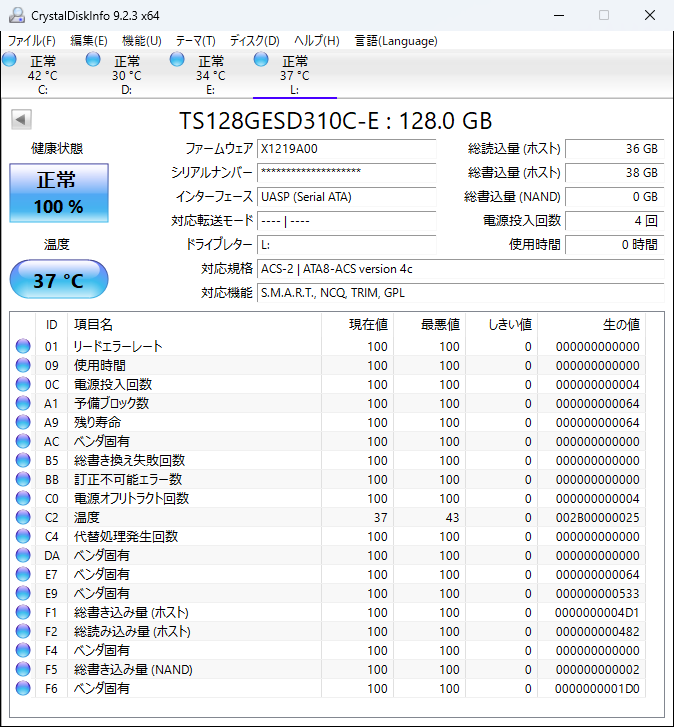This screenshot has width=674, height=727.
Task: Click status orb for F1 総書き込み量 (ホスト)
Action: 23,613
